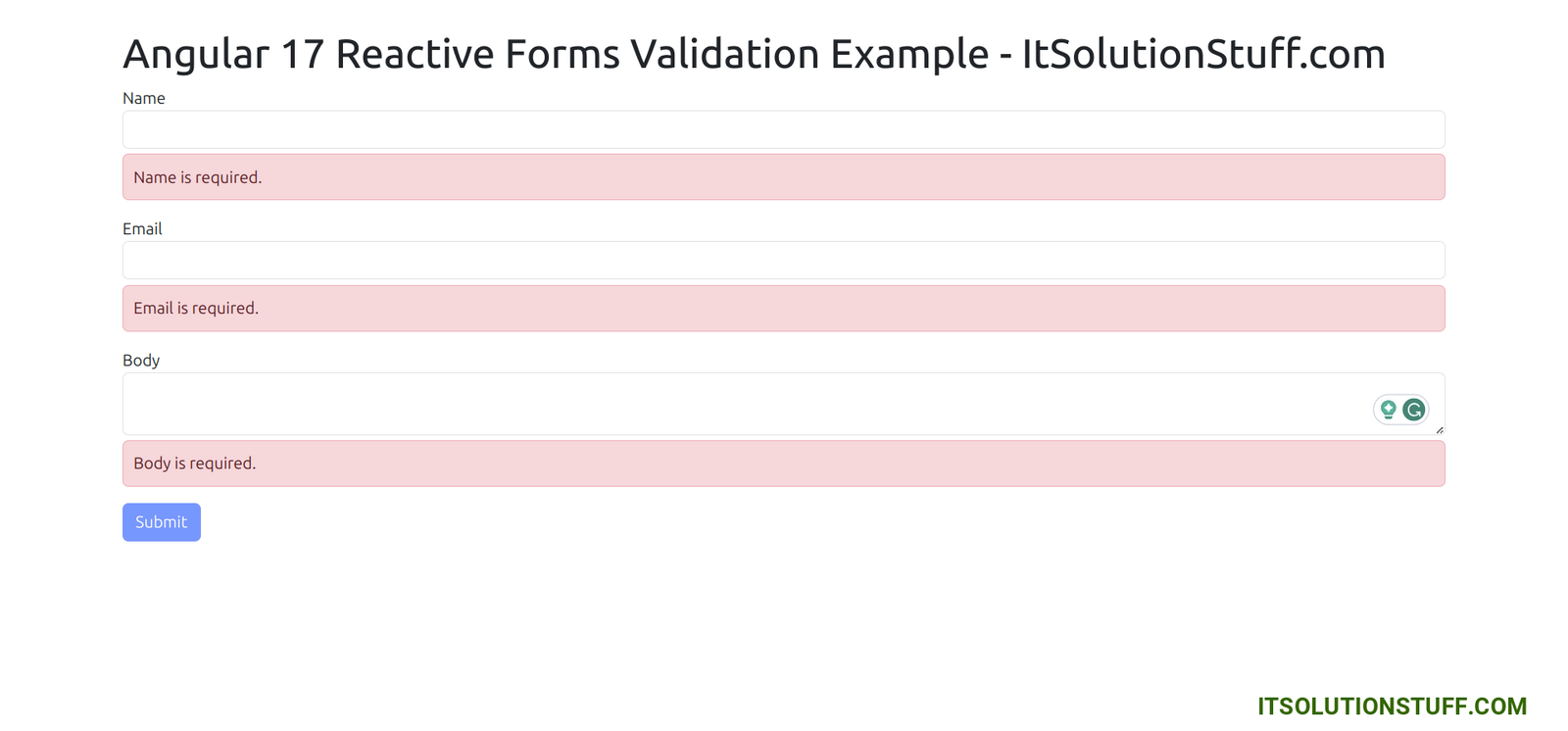Place cursor in the Body textarea

click(745, 404)
